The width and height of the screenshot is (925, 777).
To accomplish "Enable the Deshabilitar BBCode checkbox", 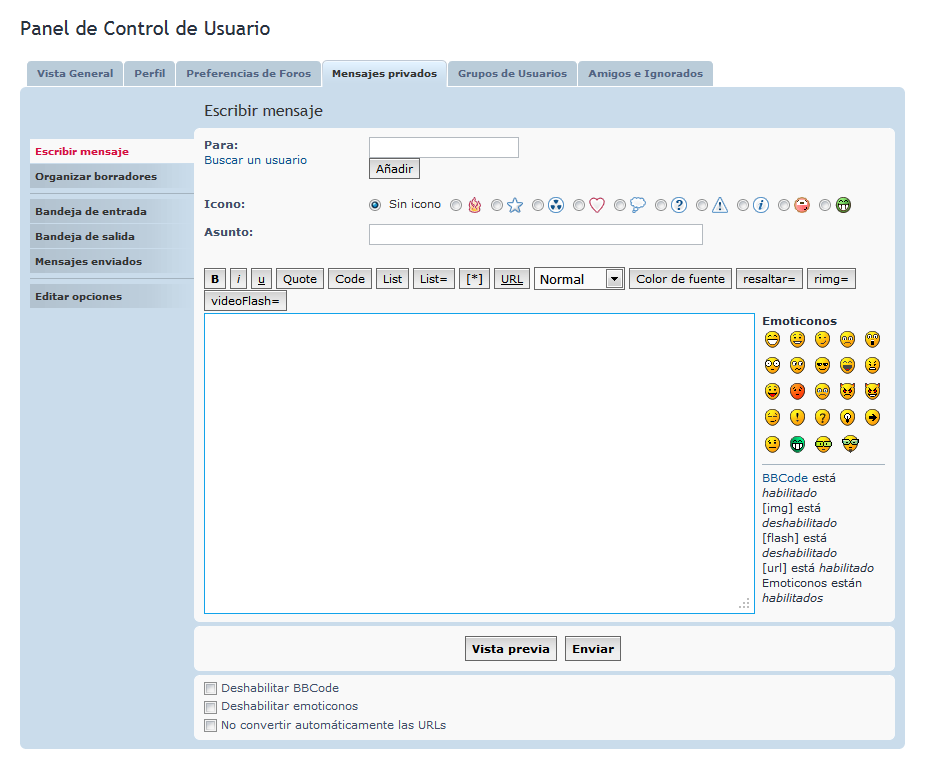I will click(x=210, y=688).
